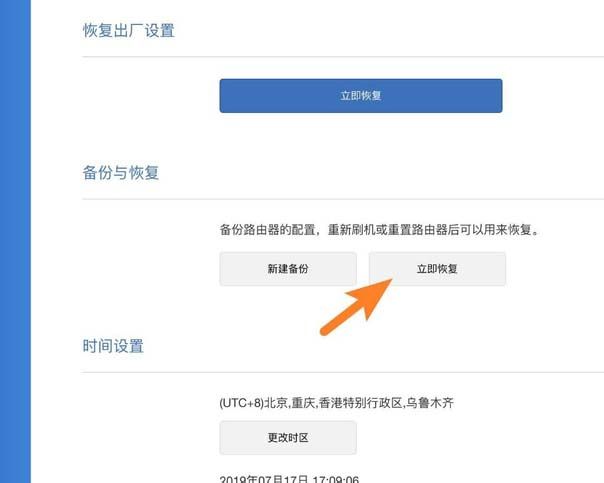Select the 备份与恢复 section heading
The width and height of the screenshot is (604, 483).
[121, 173]
